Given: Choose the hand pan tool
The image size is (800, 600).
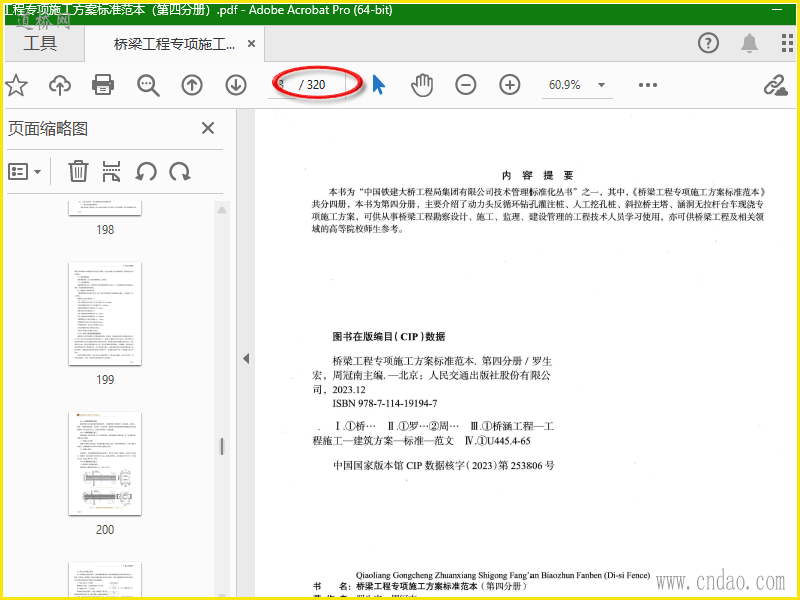Looking at the screenshot, I should [x=422, y=85].
